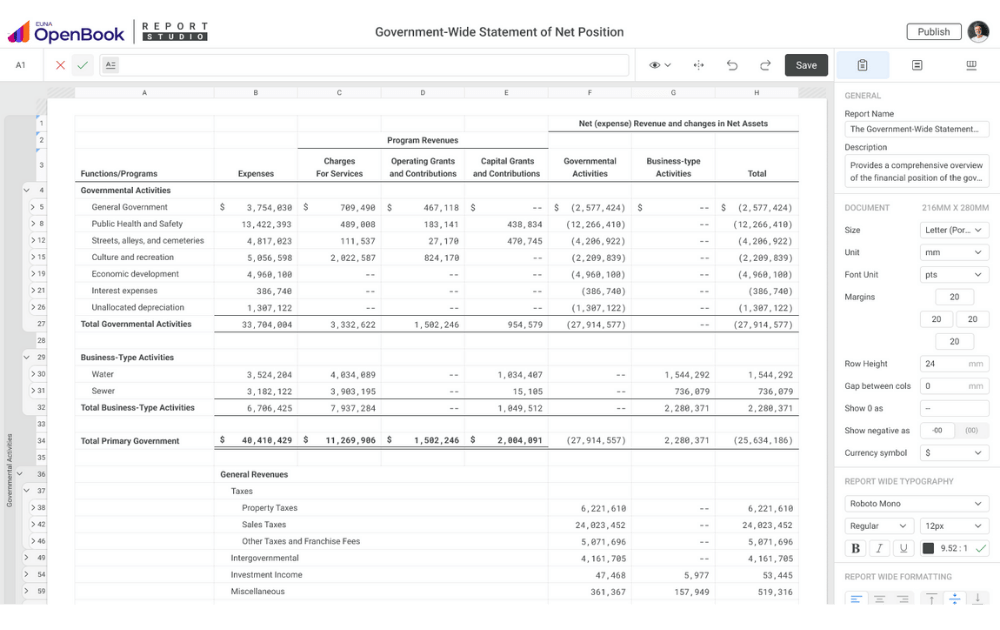Cancel the formula edit with the red X
The width and height of the screenshot is (1000, 630).
pos(61,65)
